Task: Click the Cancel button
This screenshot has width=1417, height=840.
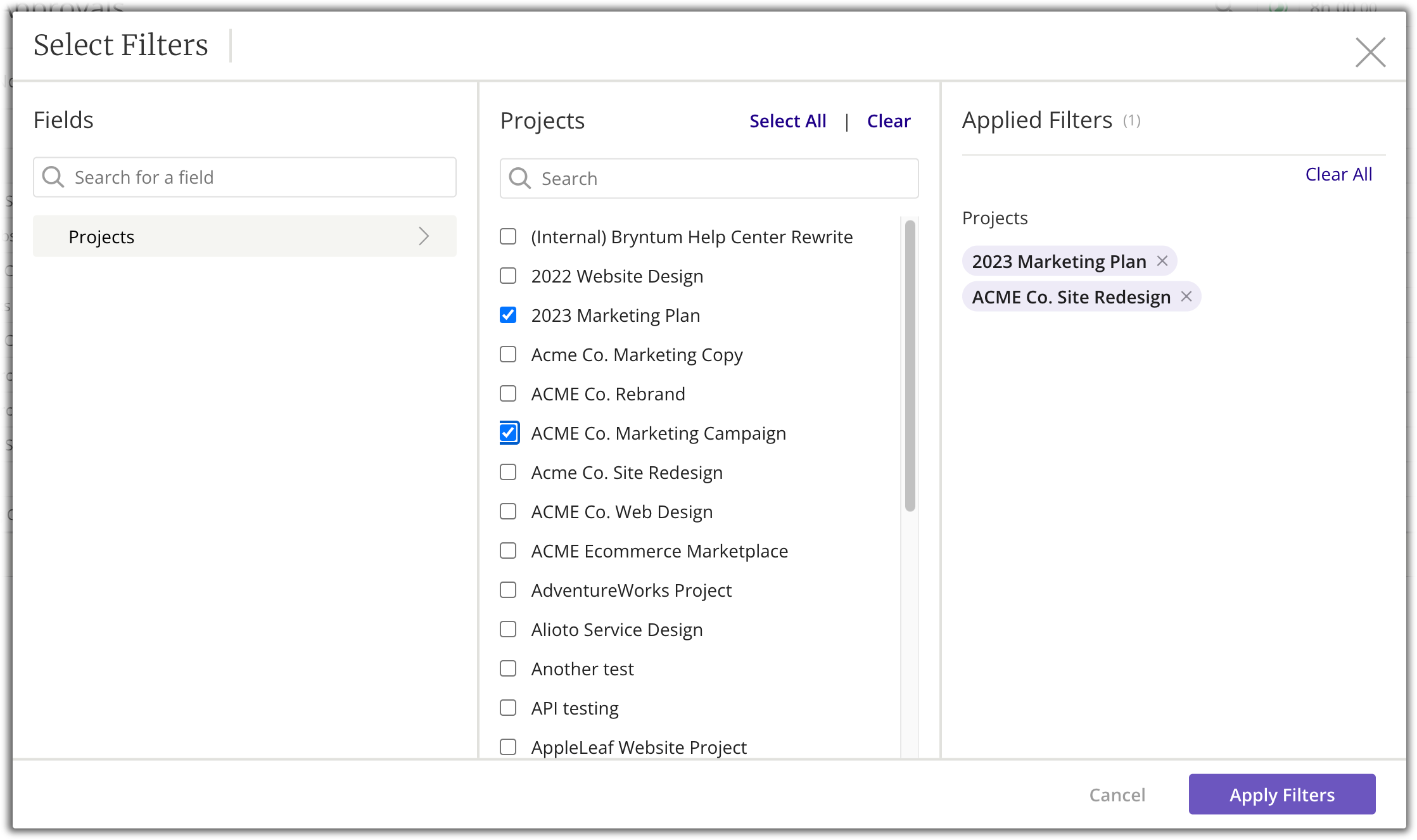Action: tap(1117, 794)
